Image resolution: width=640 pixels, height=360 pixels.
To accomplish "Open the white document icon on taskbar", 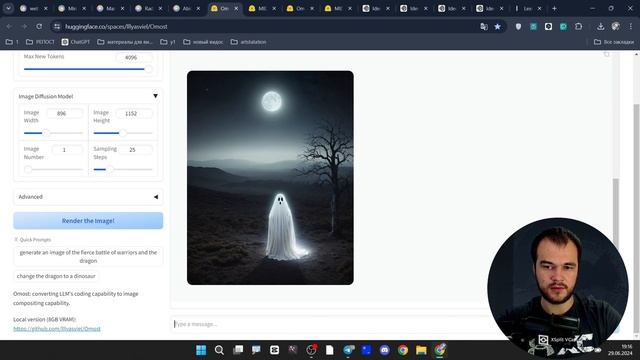I will point(330,350).
